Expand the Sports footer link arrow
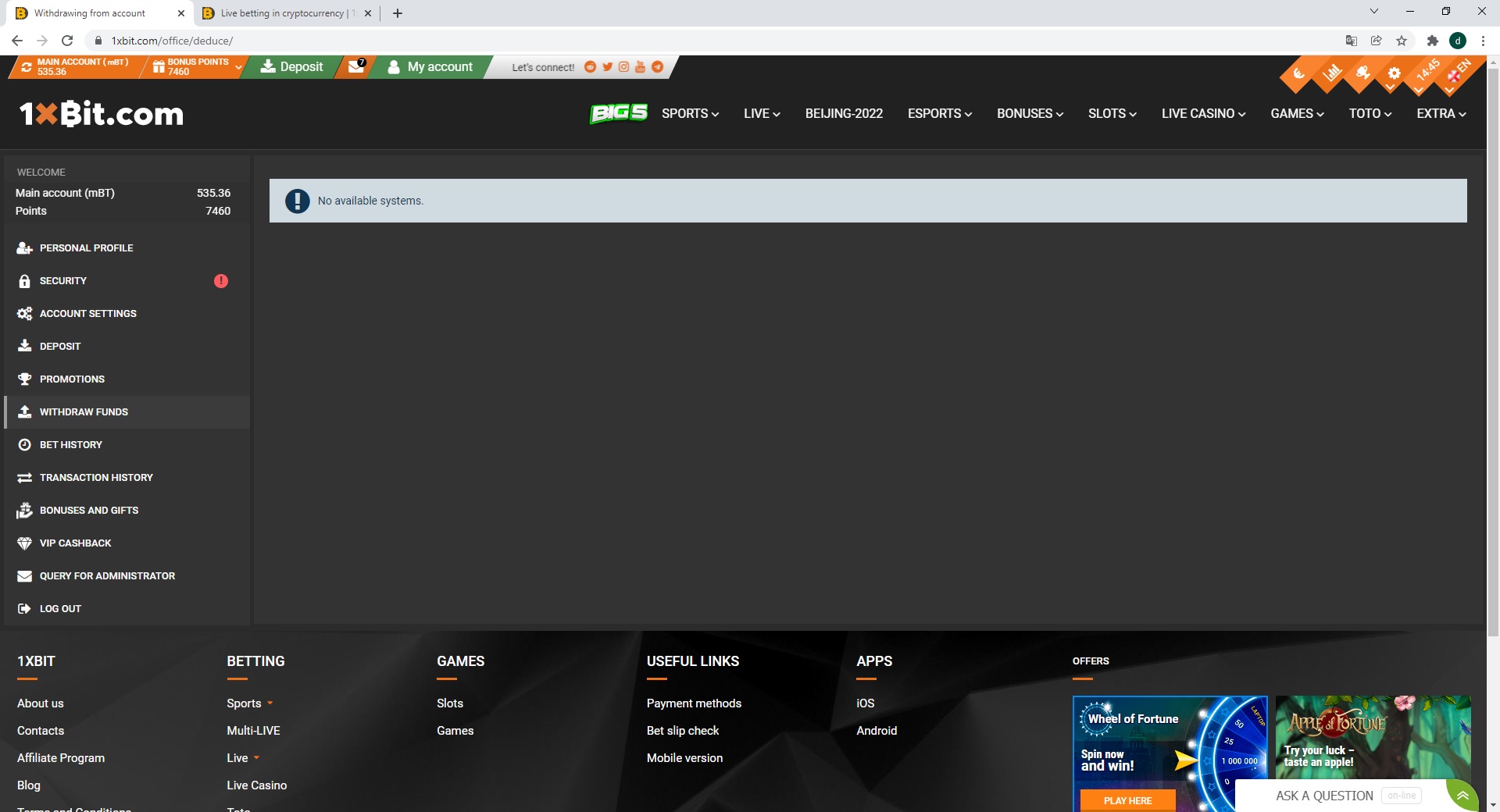Viewport: 1500px width, 812px height. coord(270,703)
